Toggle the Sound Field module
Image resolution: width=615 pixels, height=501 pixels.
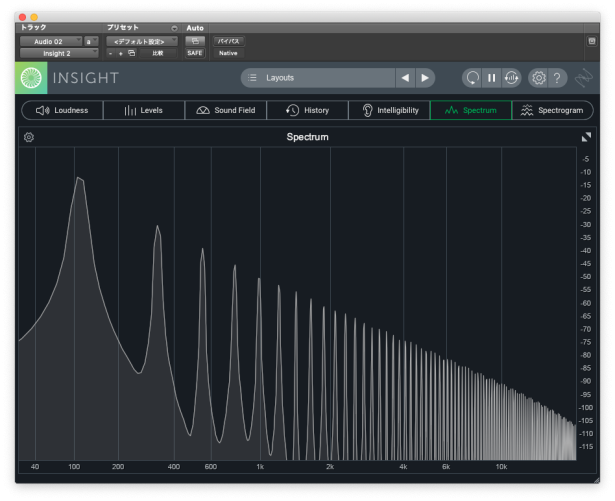(x=225, y=110)
